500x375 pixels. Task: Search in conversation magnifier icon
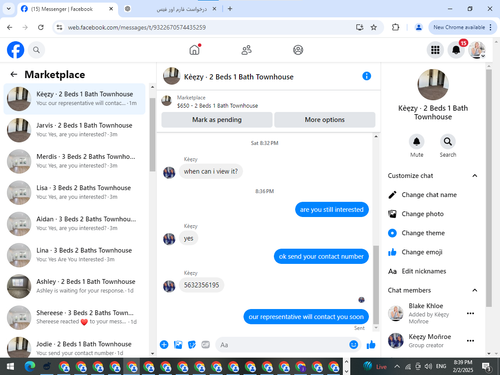448,142
